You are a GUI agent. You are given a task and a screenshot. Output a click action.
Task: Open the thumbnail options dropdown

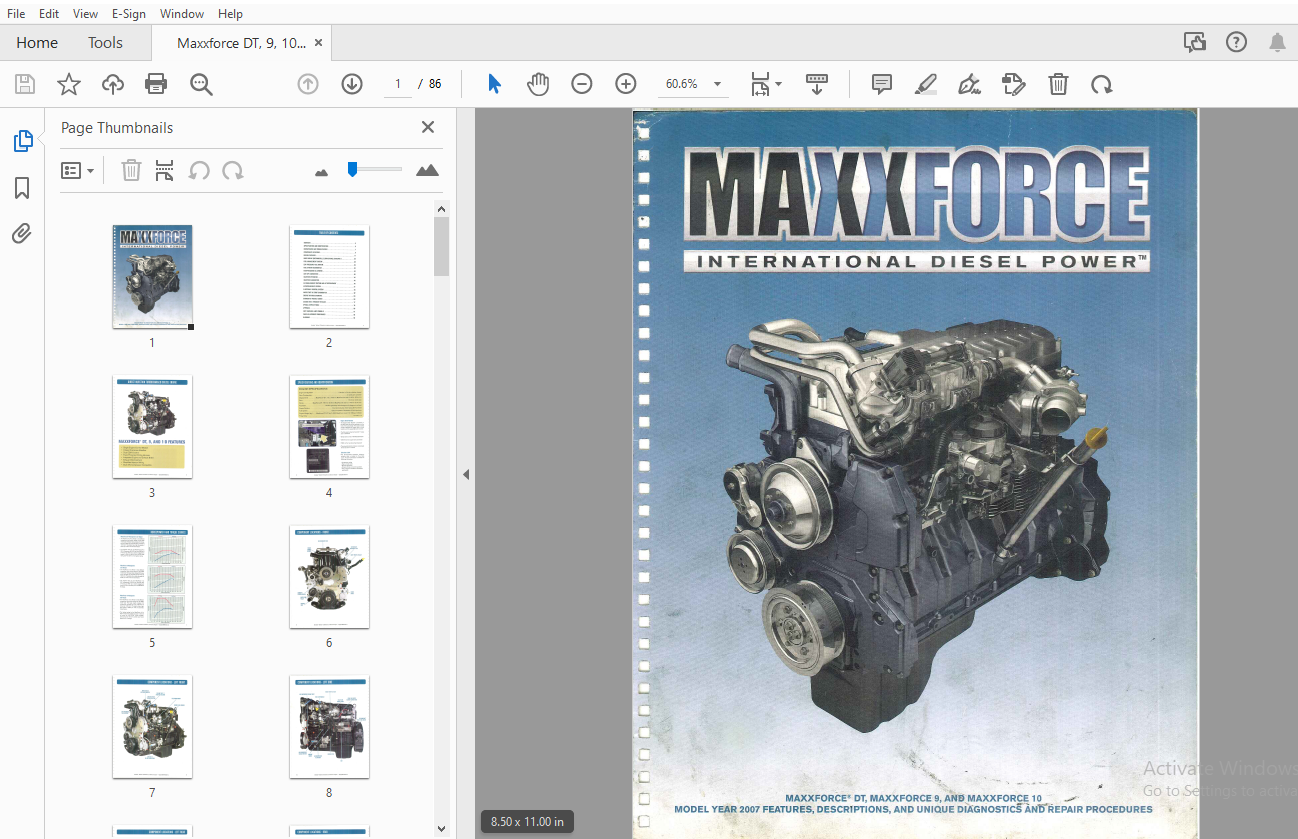coord(78,171)
